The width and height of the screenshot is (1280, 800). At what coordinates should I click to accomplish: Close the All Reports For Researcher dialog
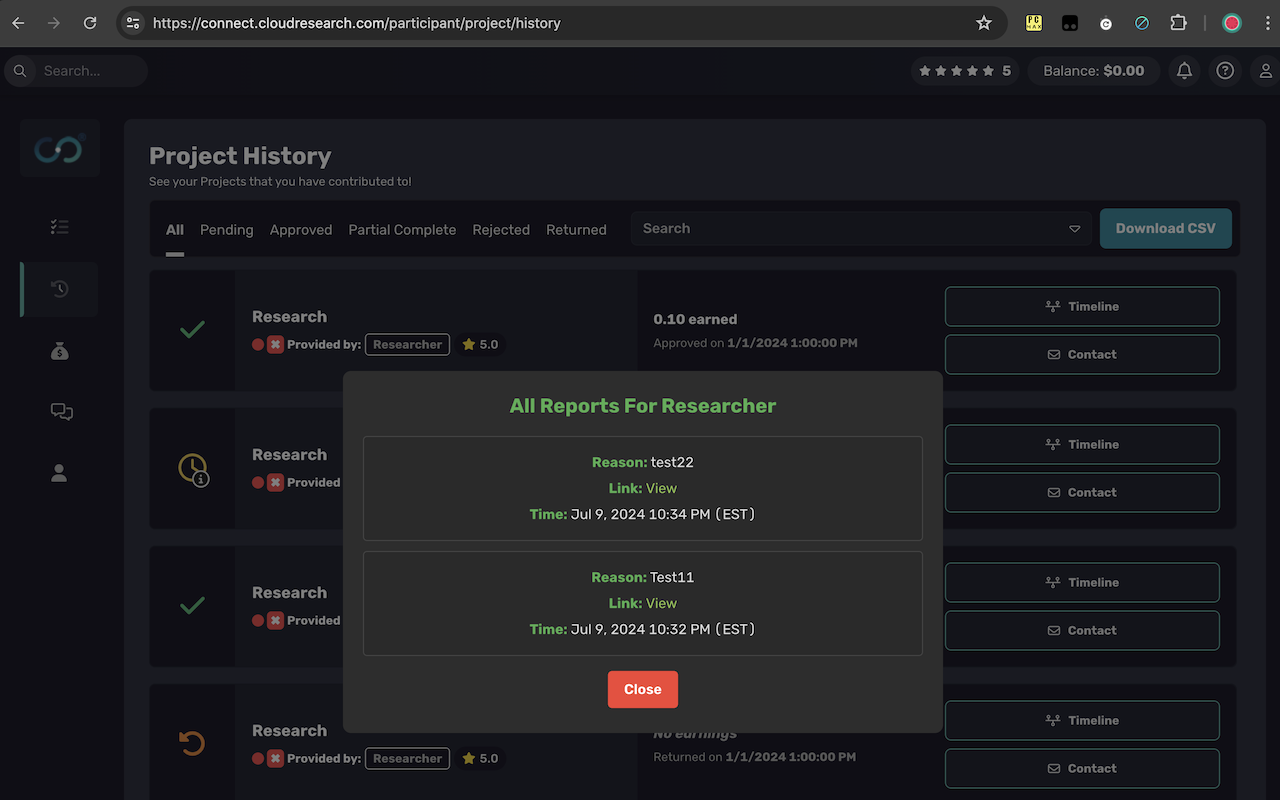pos(642,689)
